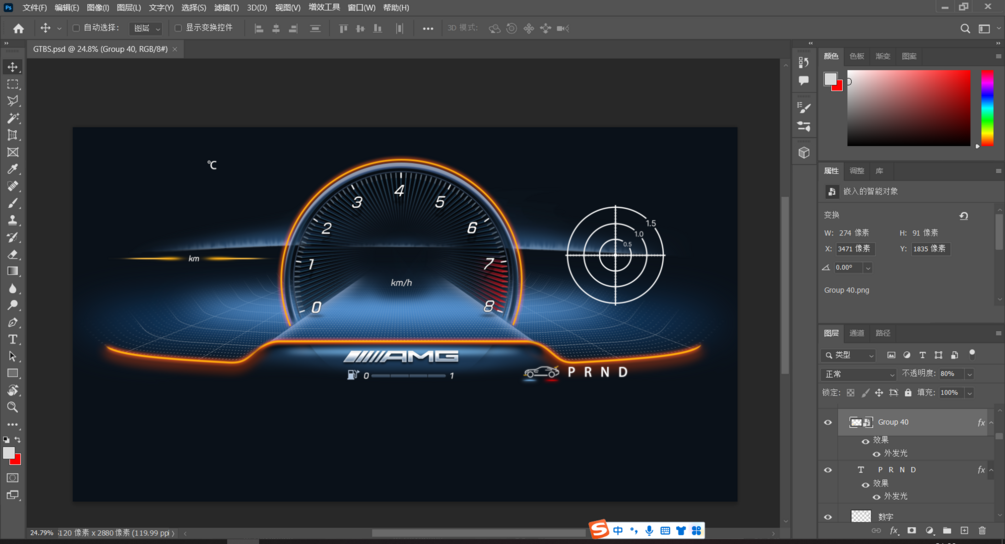This screenshot has height=544, width=1005.
Task: Click the Home icon in options bar
Action: coord(19,28)
